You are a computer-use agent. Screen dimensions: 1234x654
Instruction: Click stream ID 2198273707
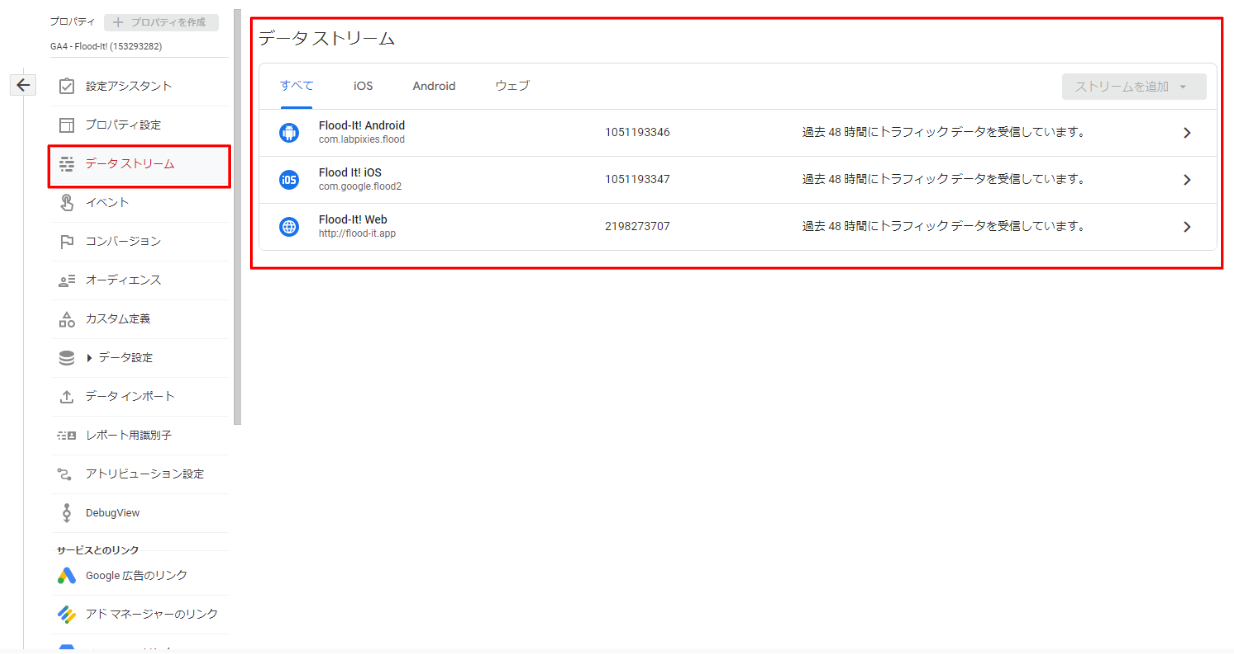point(637,227)
